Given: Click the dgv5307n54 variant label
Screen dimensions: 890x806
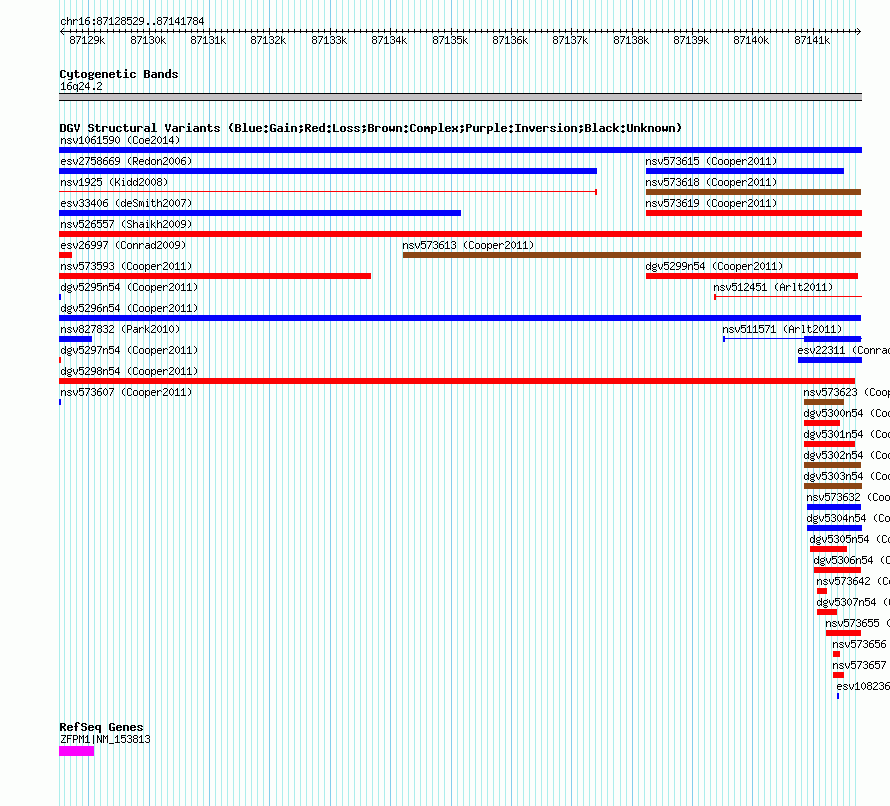Looking at the screenshot, I should [853, 602].
